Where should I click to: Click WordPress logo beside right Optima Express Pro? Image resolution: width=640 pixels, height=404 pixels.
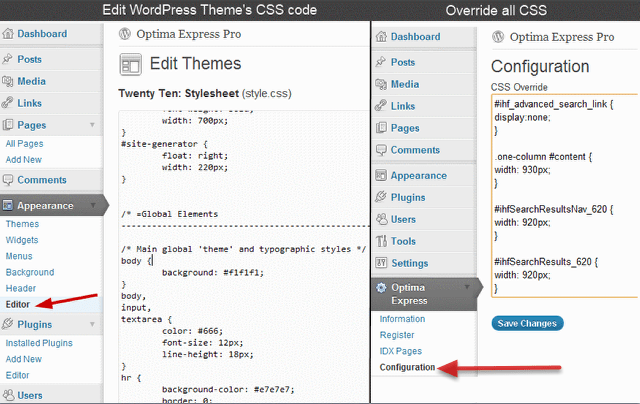[x=498, y=37]
